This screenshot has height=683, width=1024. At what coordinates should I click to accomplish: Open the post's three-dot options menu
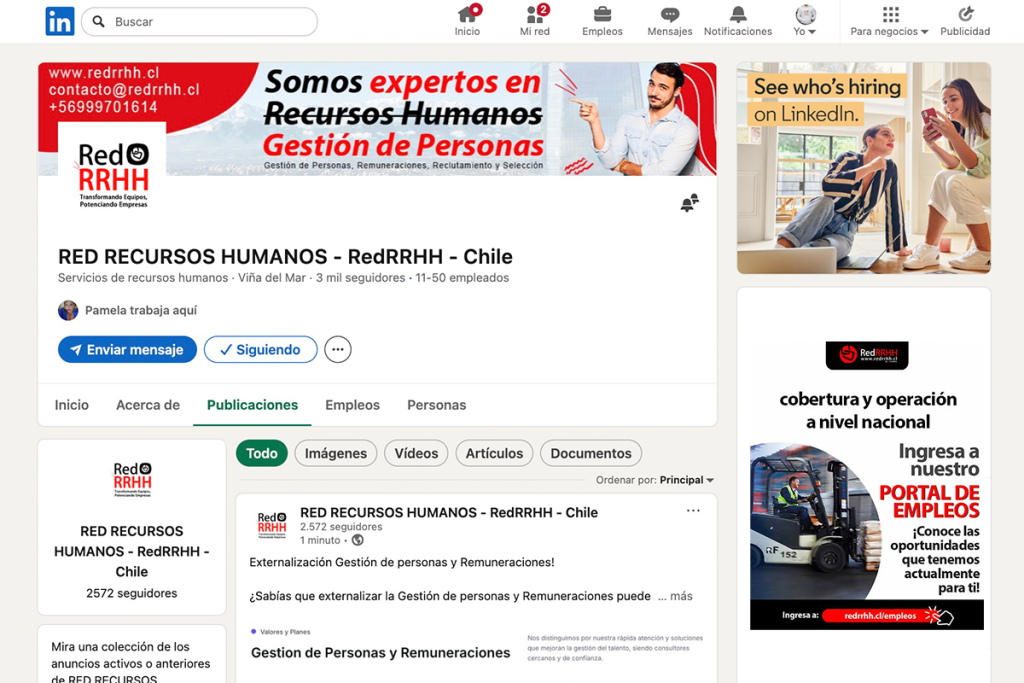coord(693,511)
